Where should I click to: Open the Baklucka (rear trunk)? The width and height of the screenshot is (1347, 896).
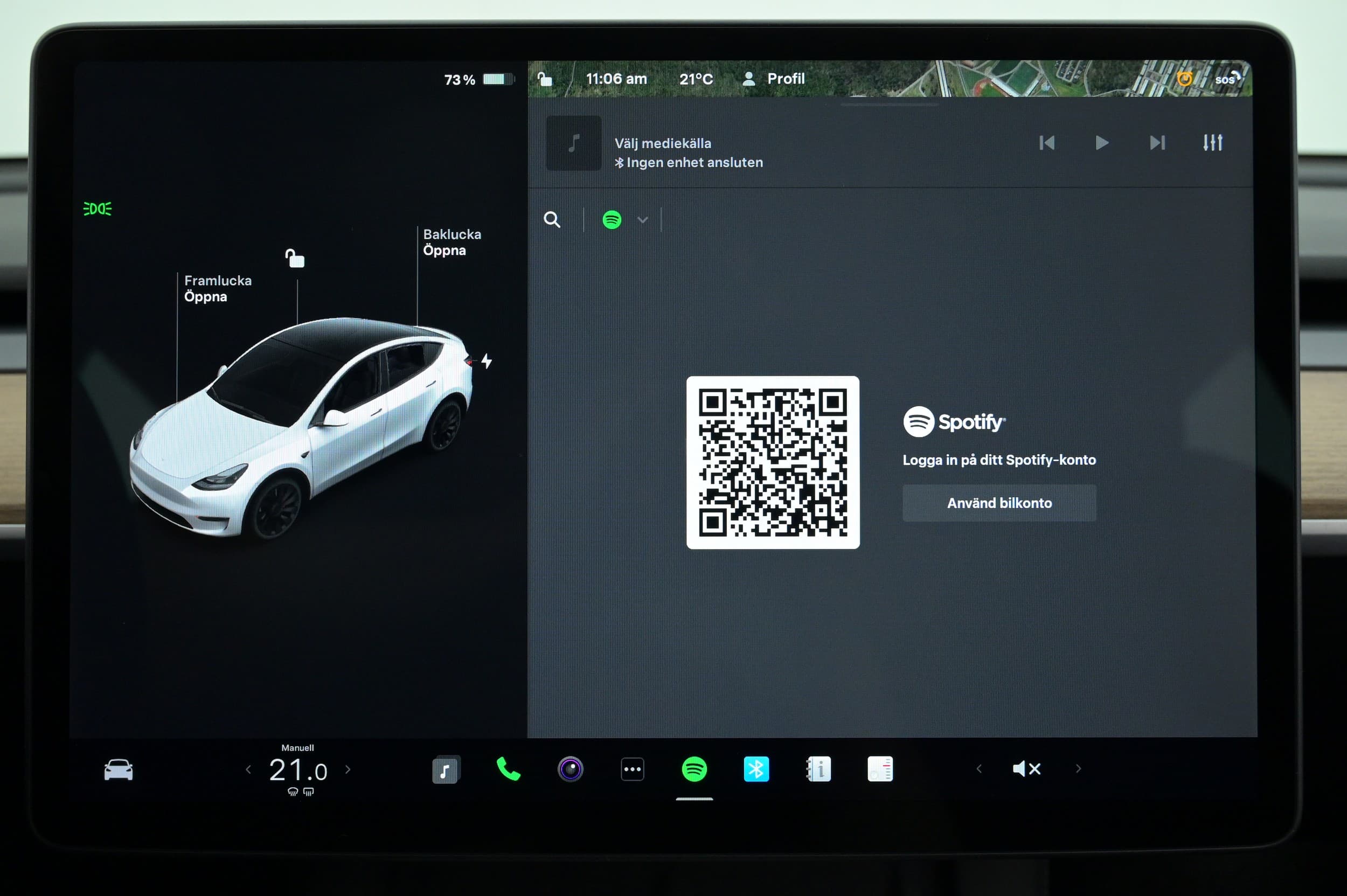point(452,242)
